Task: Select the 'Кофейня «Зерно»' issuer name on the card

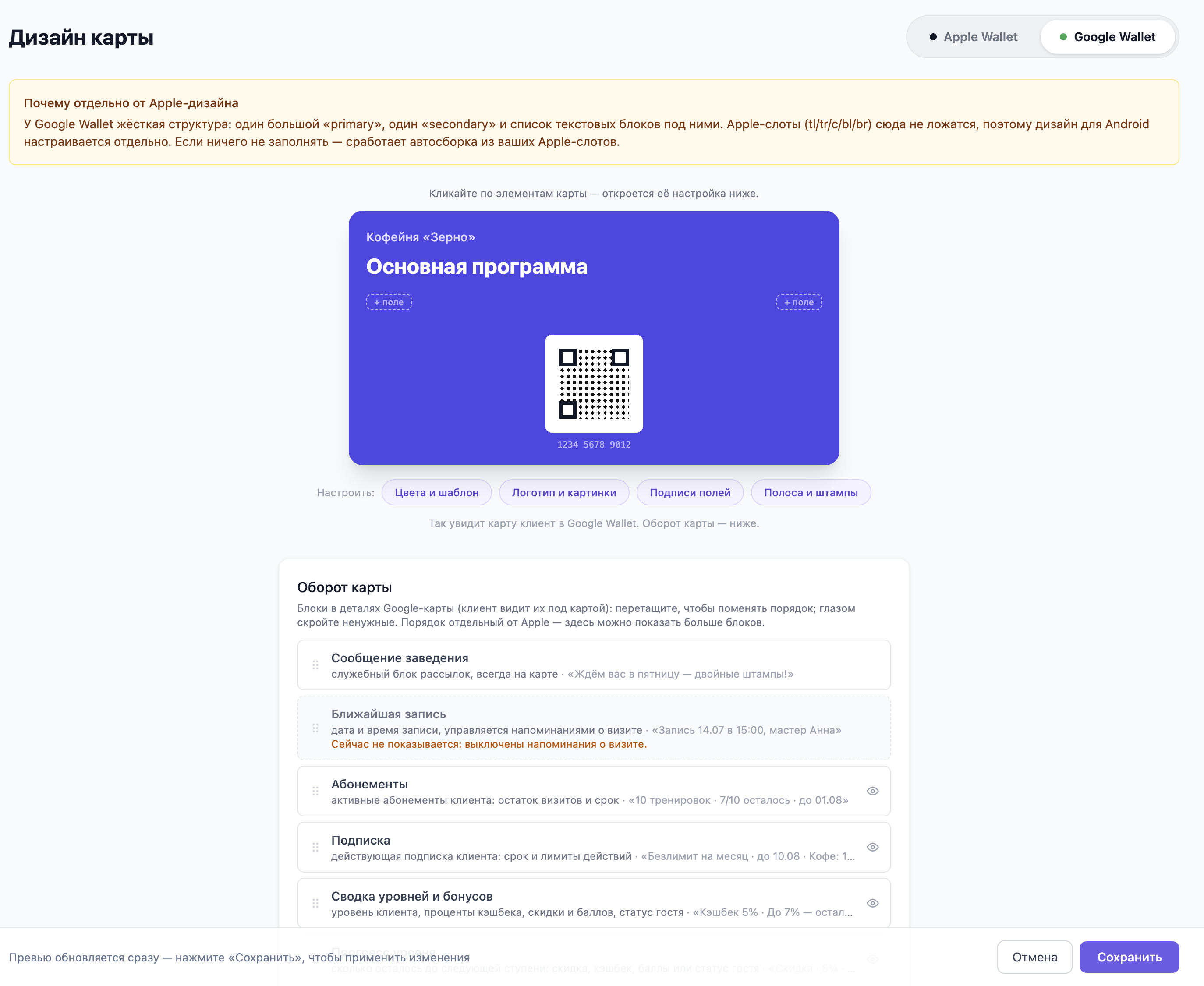Action: (421, 237)
